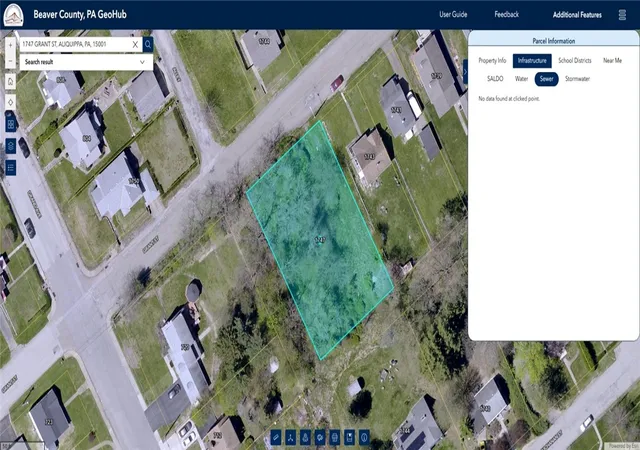This screenshot has height=450, width=640.
Task: Open the Near Me tab
Action: pos(612,60)
